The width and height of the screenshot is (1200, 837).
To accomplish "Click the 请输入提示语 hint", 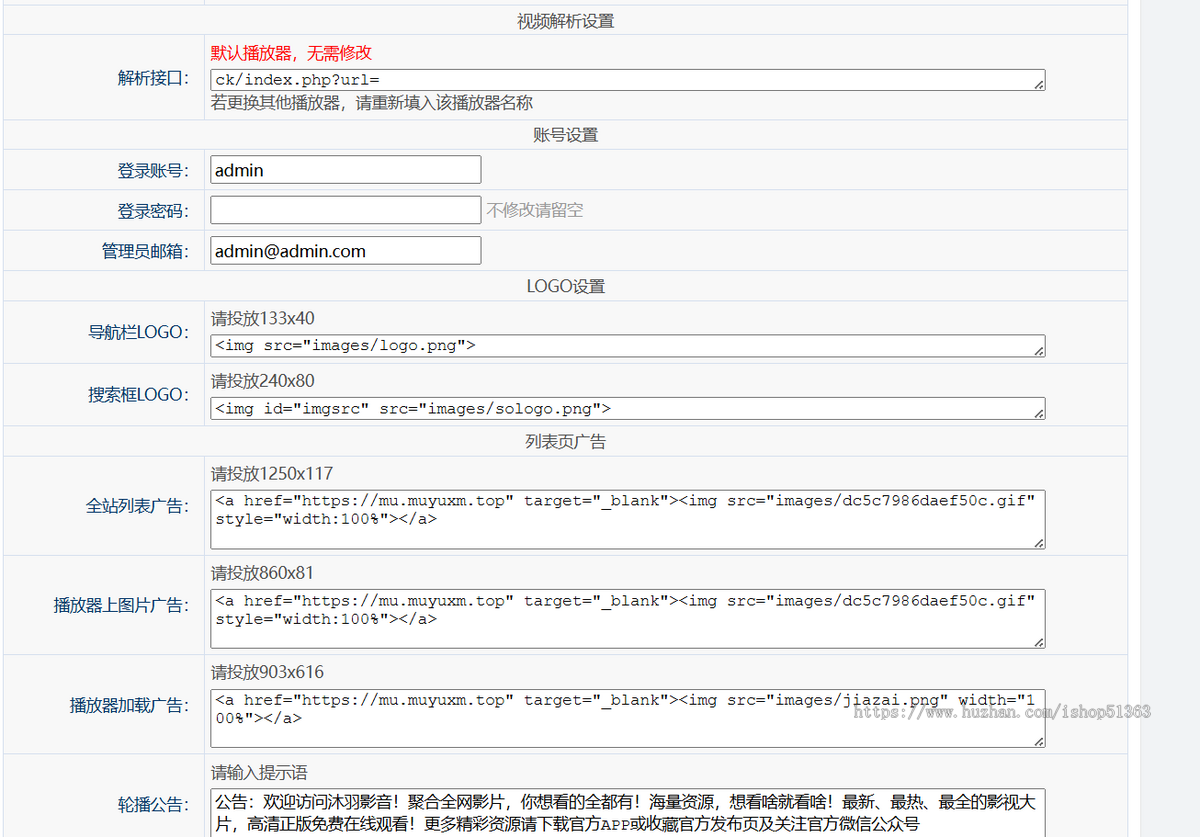I will point(259,773).
